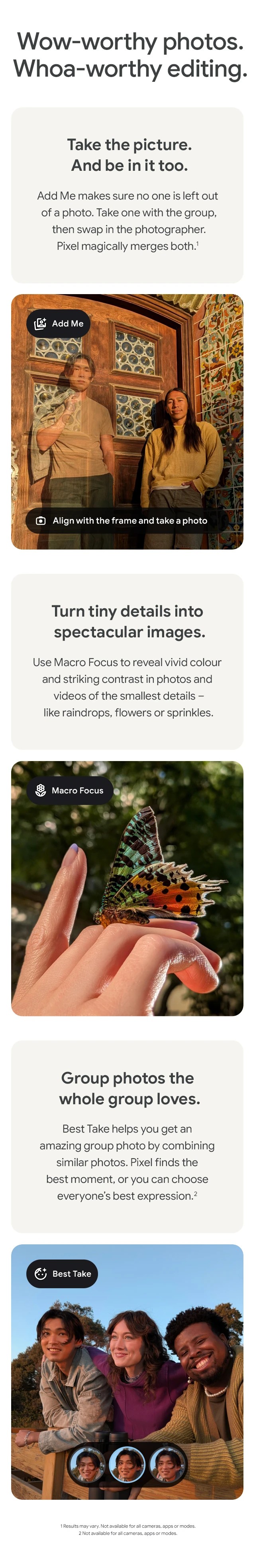The width and height of the screenshot is (255, 1568).
Task: Select the Align with the frame prompt bar
Action: coord(126,520)
